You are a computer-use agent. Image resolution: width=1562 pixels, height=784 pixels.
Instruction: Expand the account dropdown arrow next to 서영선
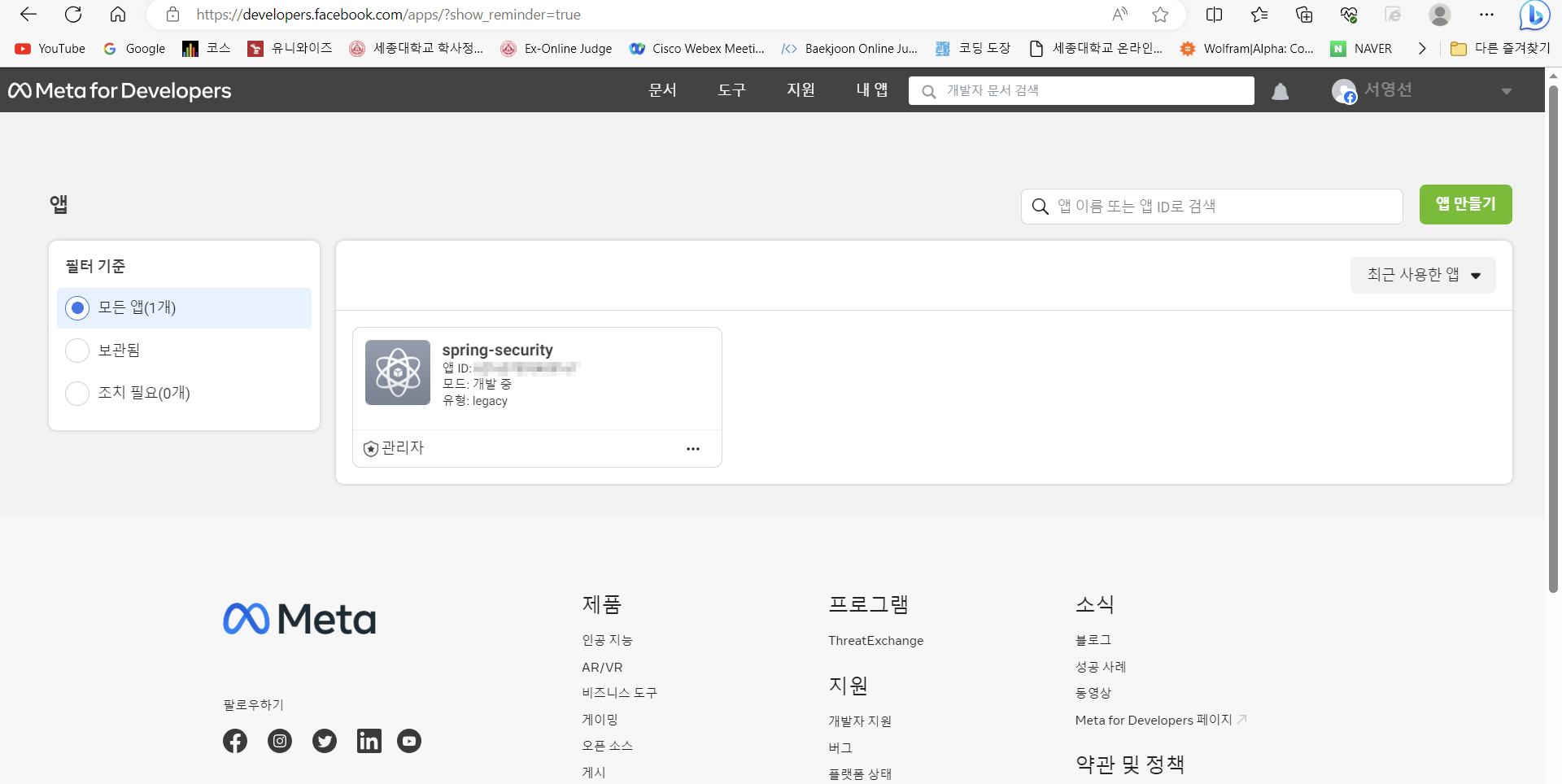[x=1507, y=91]
